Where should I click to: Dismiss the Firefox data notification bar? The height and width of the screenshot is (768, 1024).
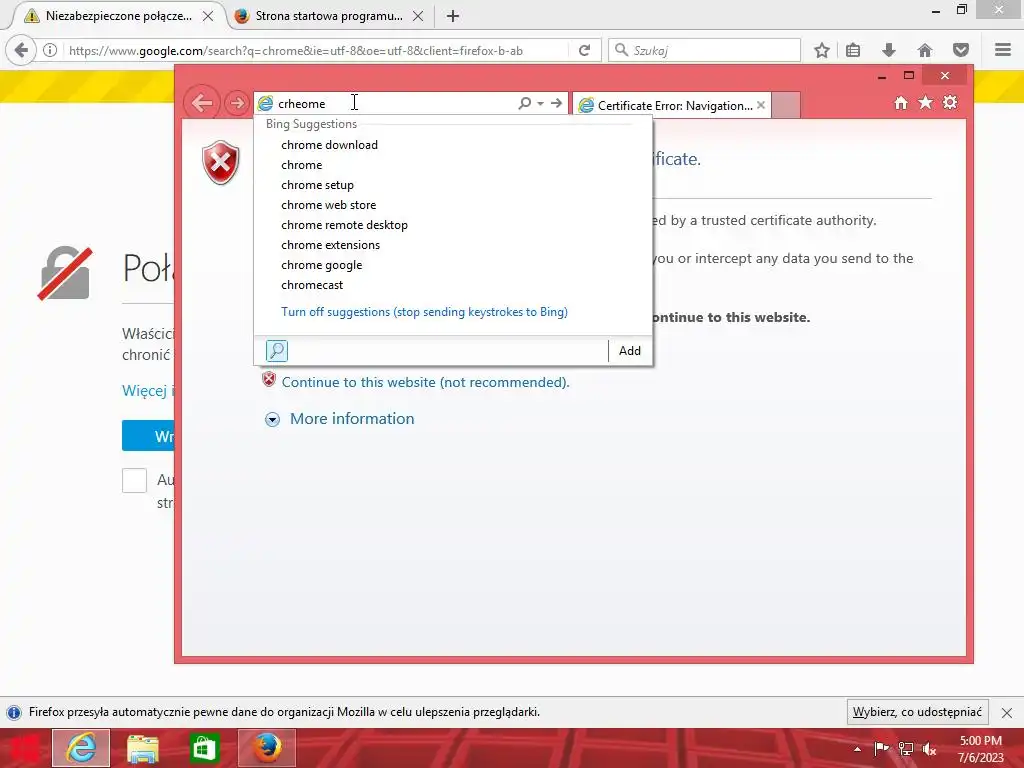1007,712
